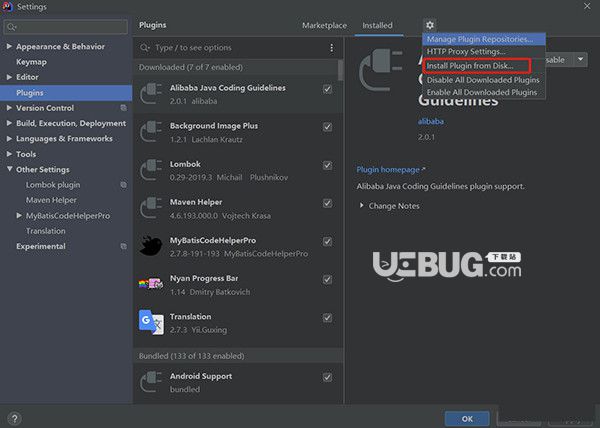This screenshot has width=600, height=428.
Task: Expand the Editor settings node
Action: 9,77
